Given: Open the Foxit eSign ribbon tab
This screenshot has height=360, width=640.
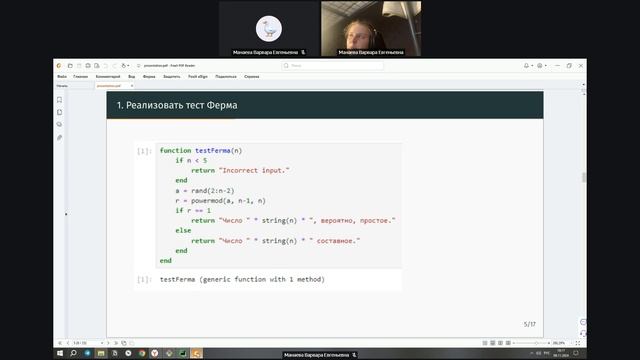Looking at the screenshot, I should point(198,77).
